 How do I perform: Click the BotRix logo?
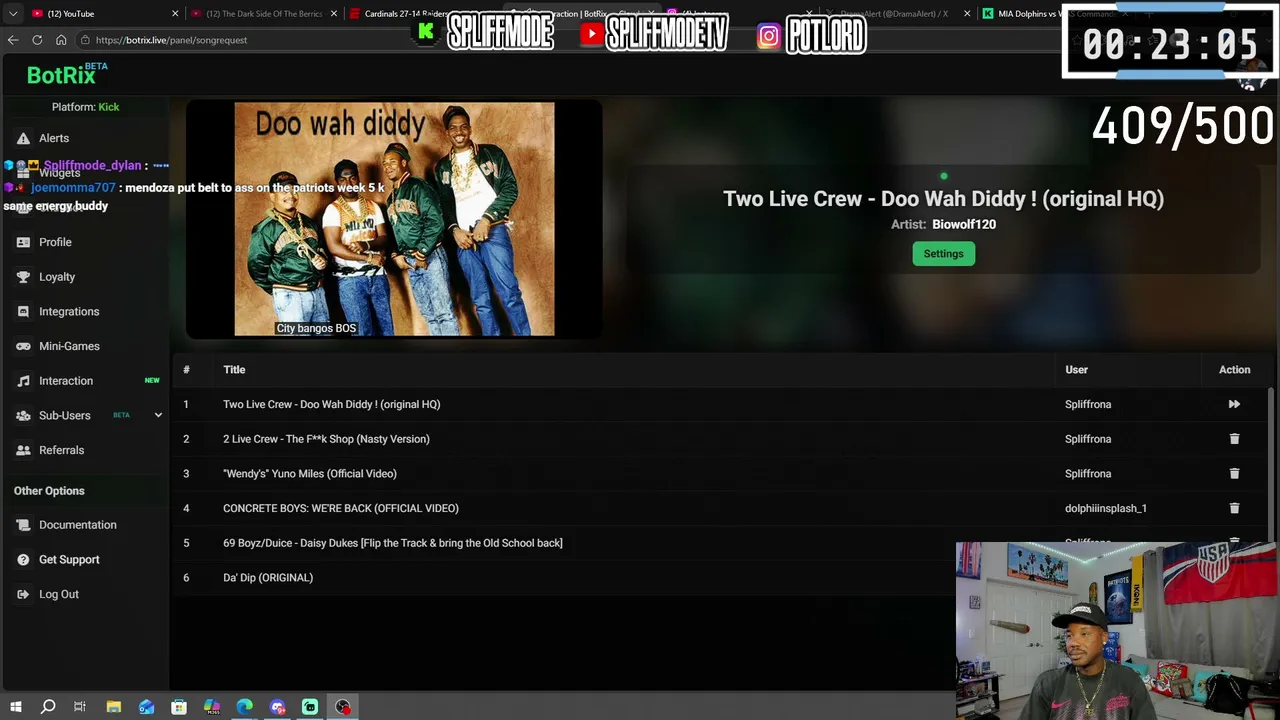(61, 75)
